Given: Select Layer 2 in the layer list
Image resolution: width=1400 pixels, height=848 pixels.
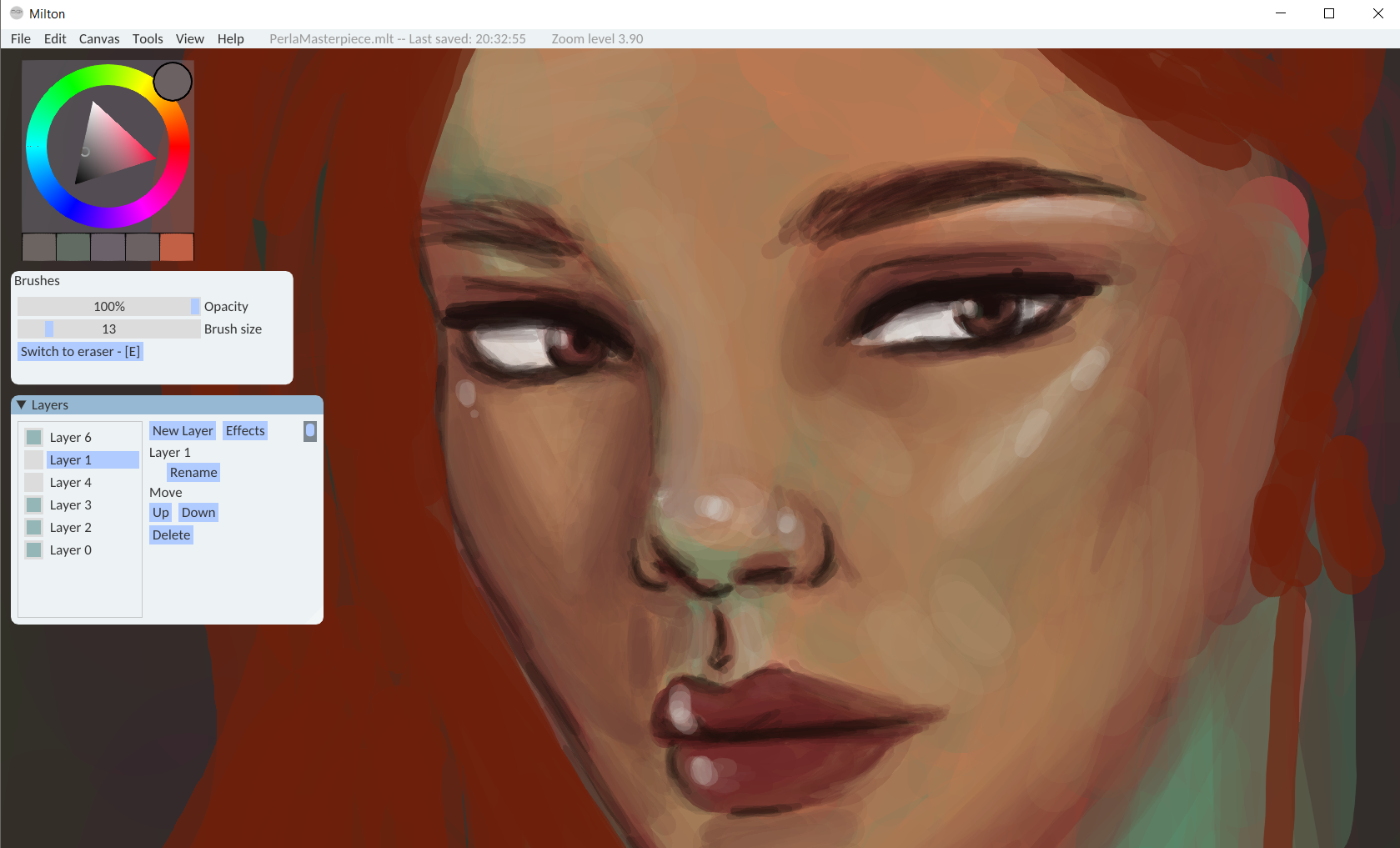Looking at the screenshot, I should pyautogui.click(x=93, y=527).
